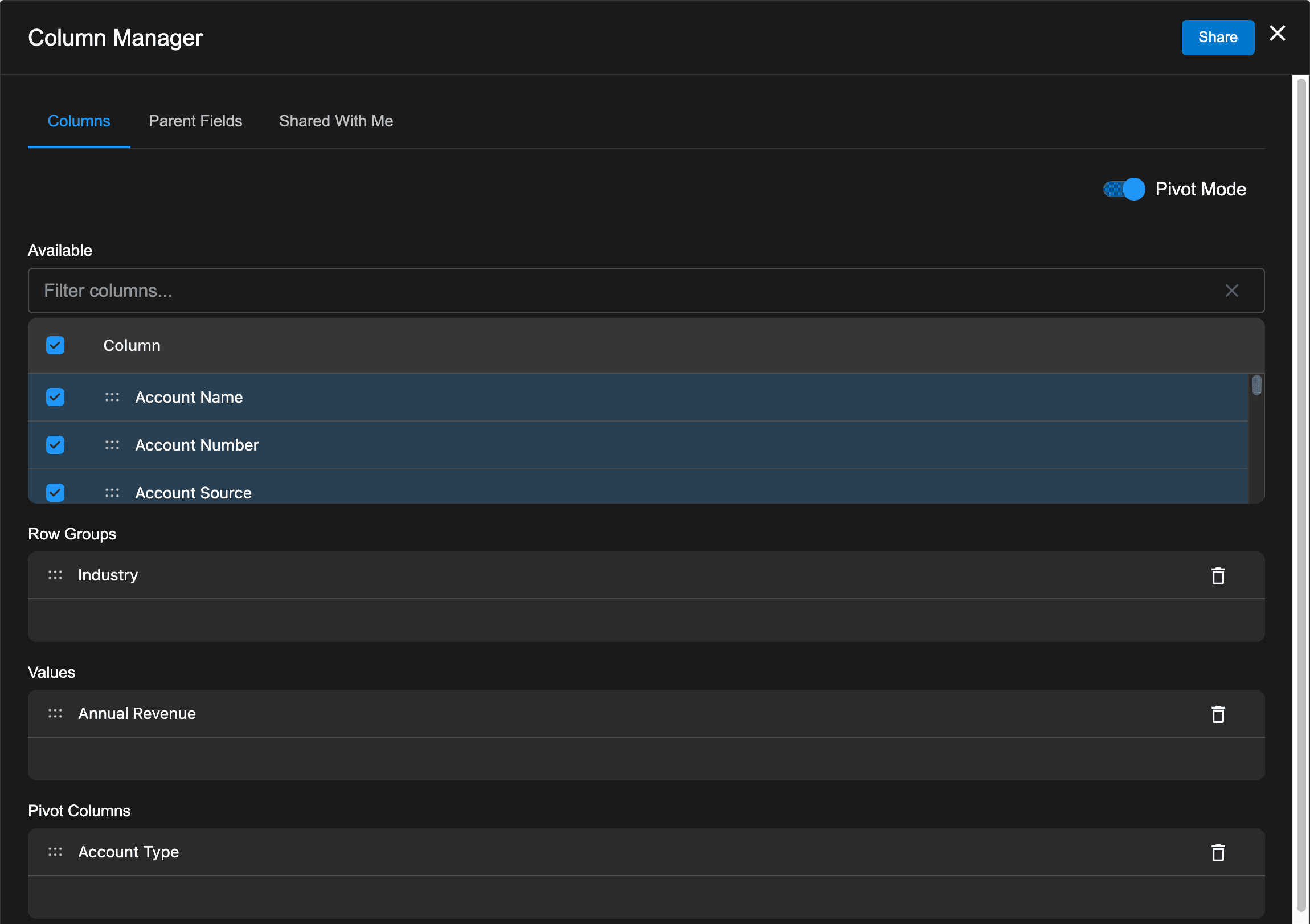Clear the filter columns field

1231,291
